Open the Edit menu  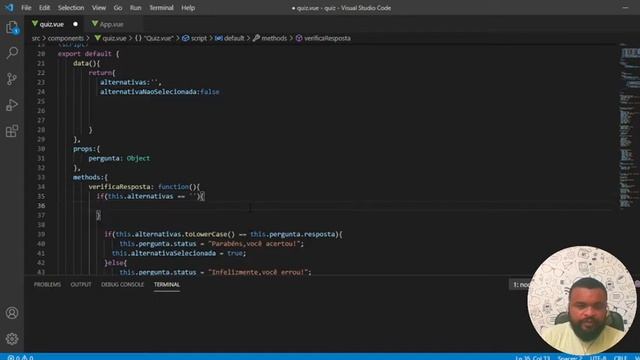(x=44, y=8)
